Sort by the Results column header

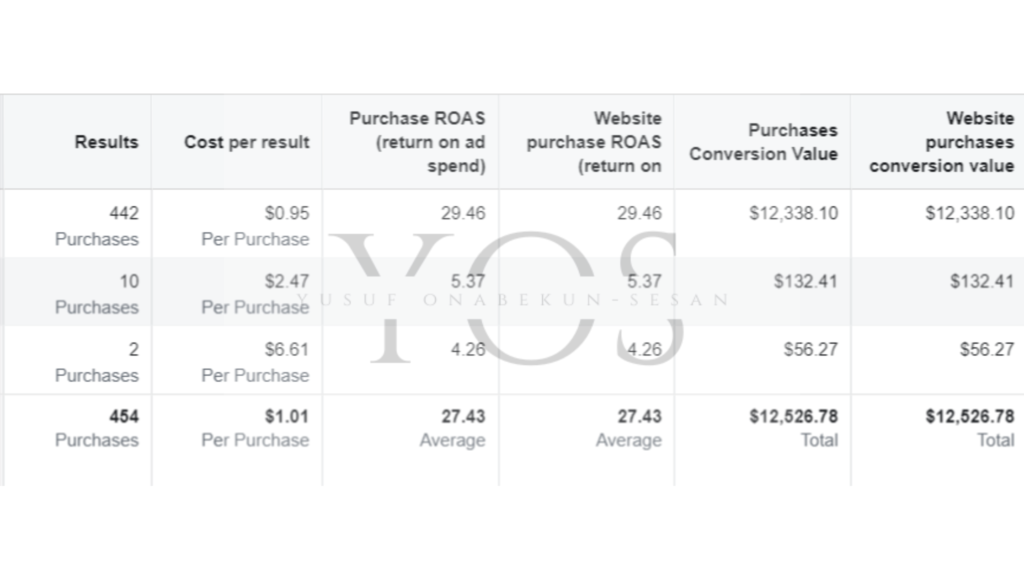[106, 142]
